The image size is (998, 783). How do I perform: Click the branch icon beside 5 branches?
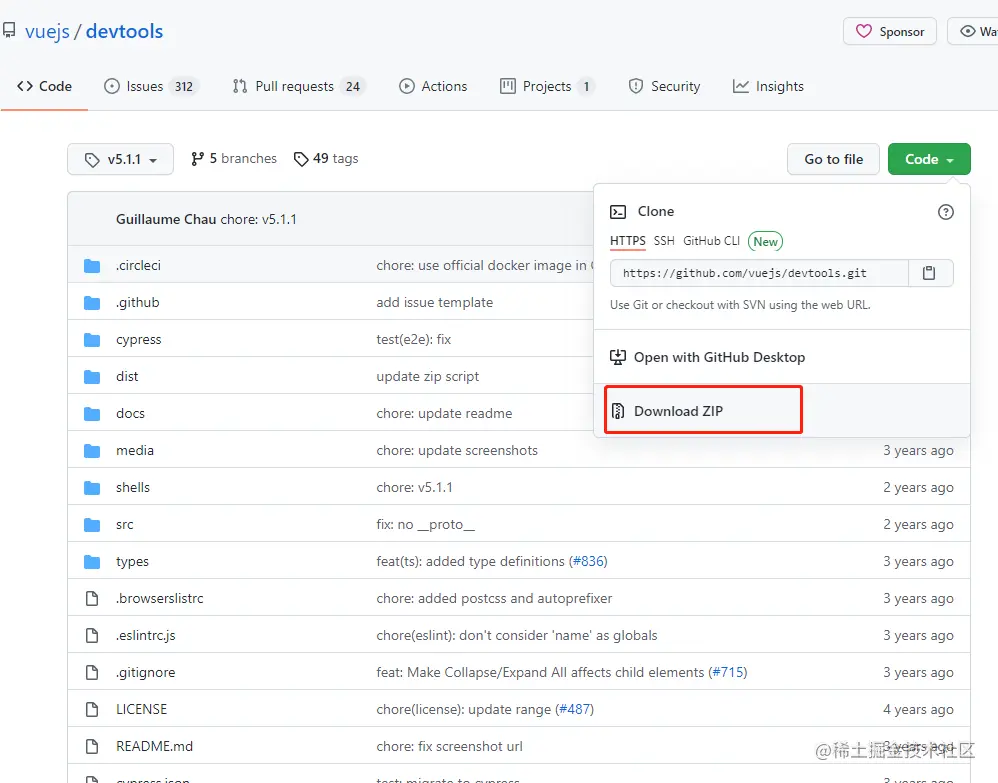click(x=197, y=159)
